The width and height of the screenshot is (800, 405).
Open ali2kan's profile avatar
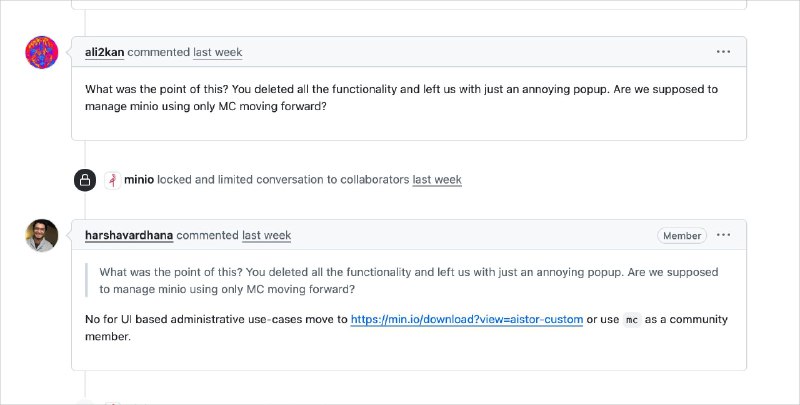[41, 52]
